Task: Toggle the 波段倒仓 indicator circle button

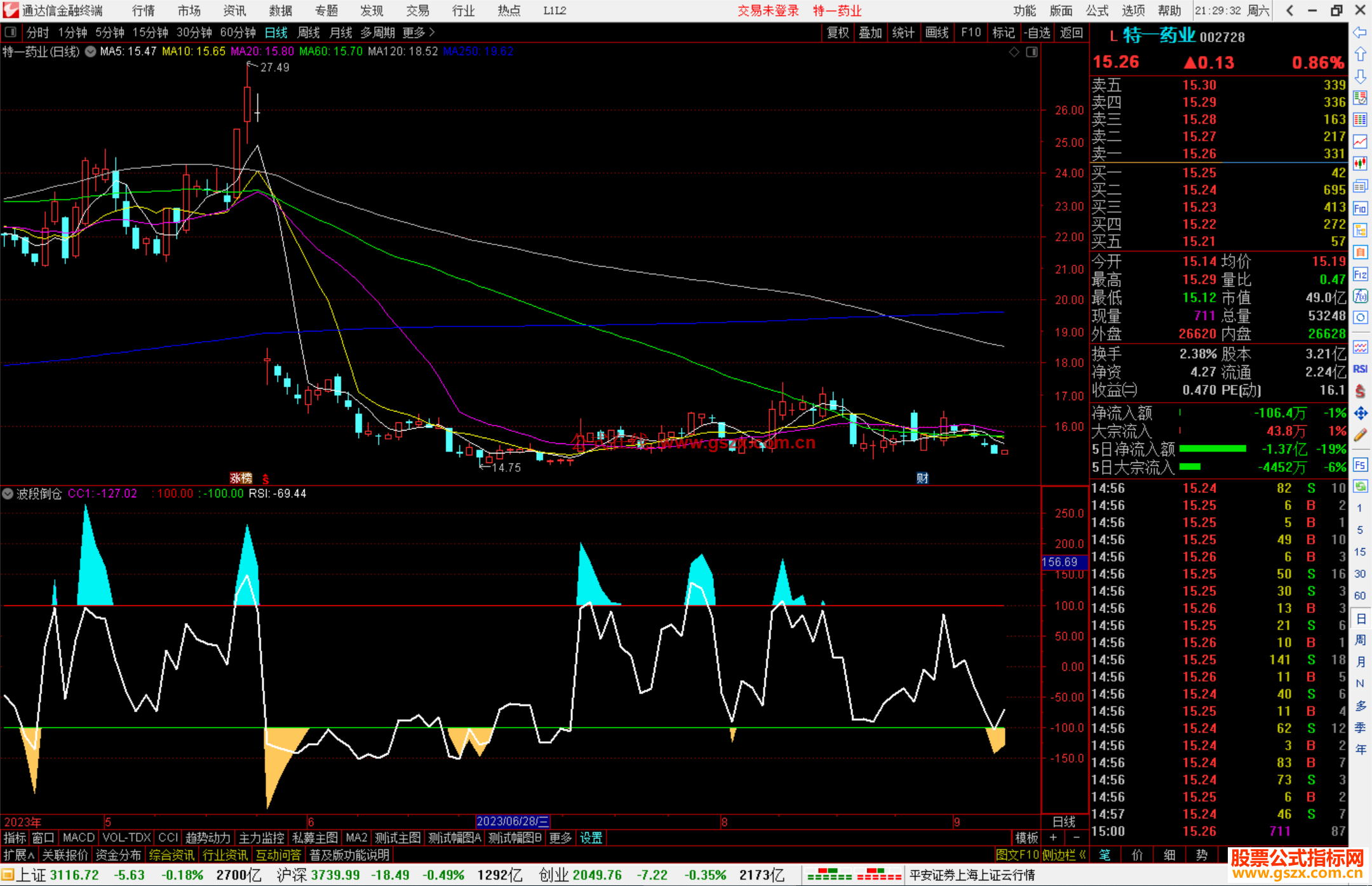Action: (x=8, y=493)
